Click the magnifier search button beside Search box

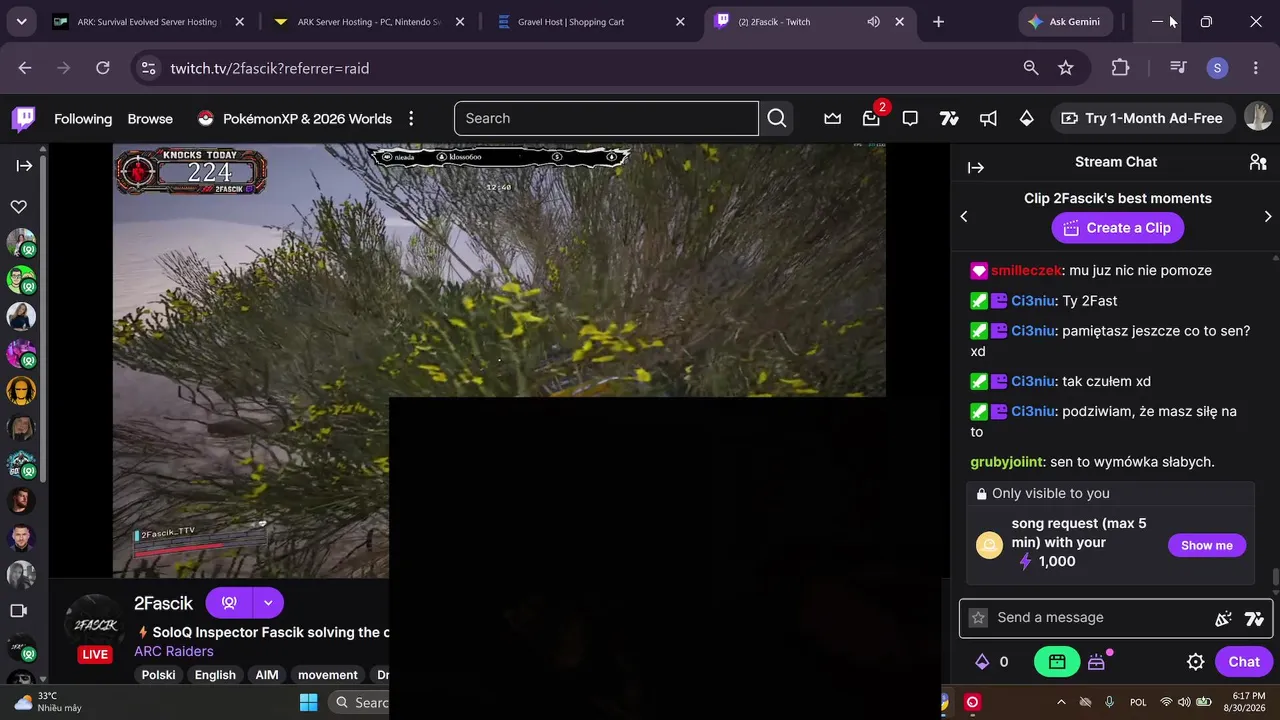[x=777, y=118]
